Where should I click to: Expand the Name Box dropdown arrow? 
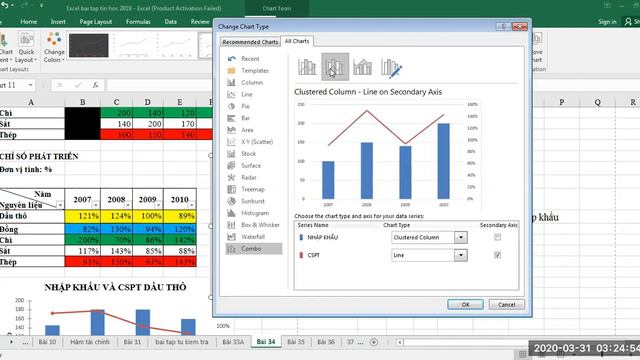click(31, 85)
